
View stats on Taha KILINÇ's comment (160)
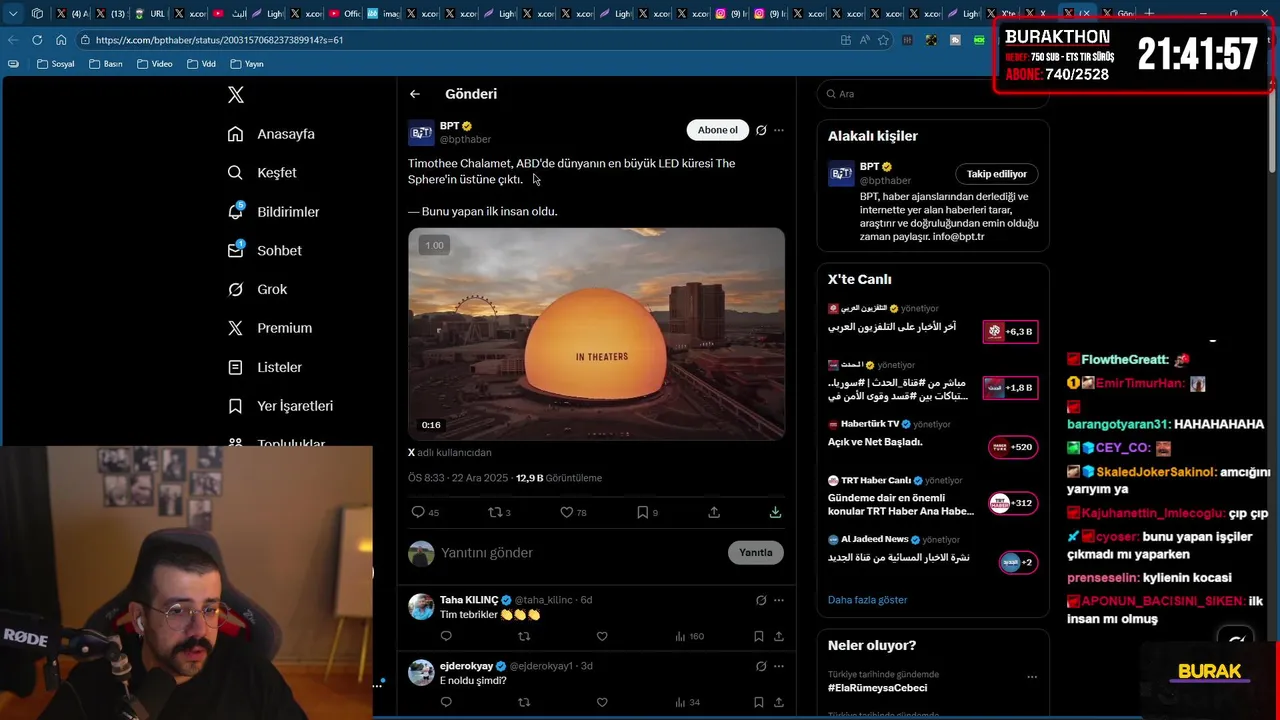690,636
